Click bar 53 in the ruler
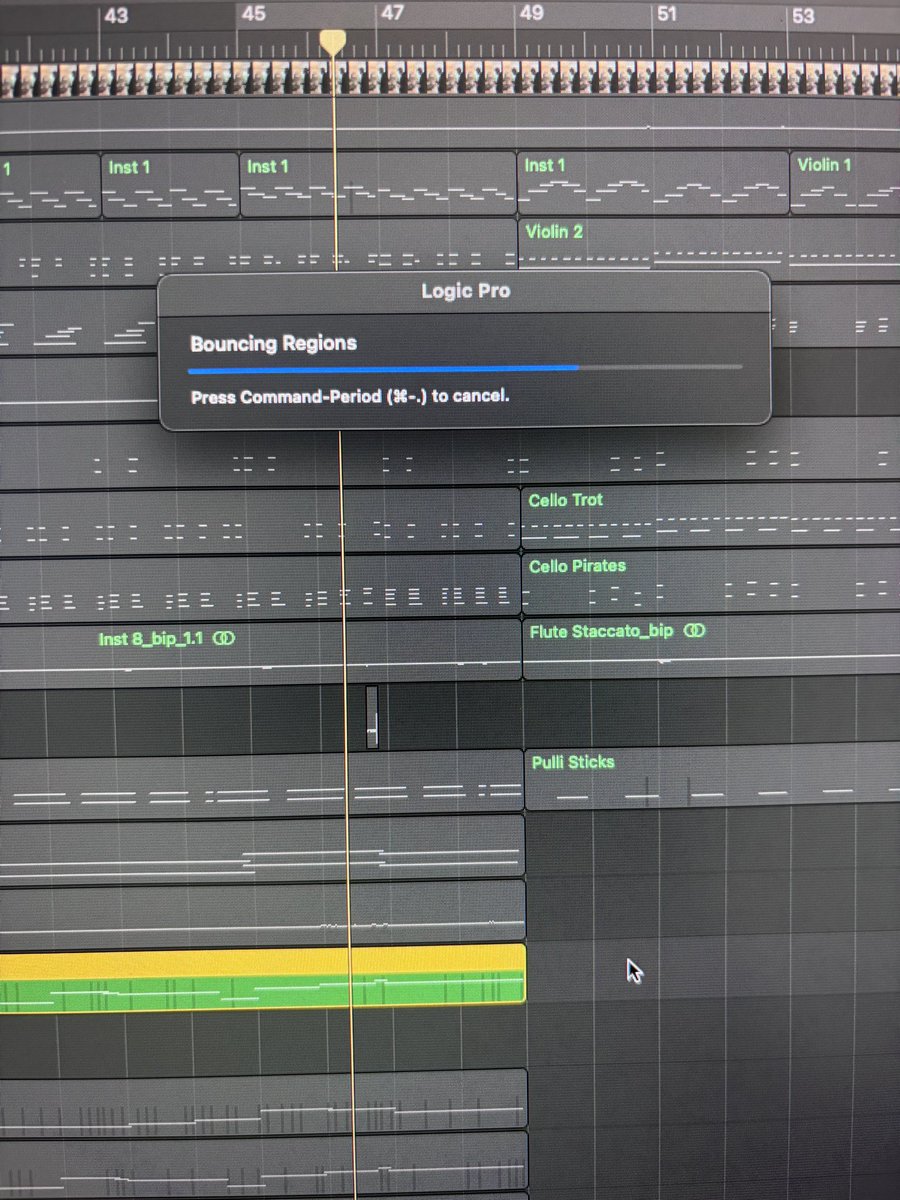Screen dimensions: 900x1200 [803, 15]
